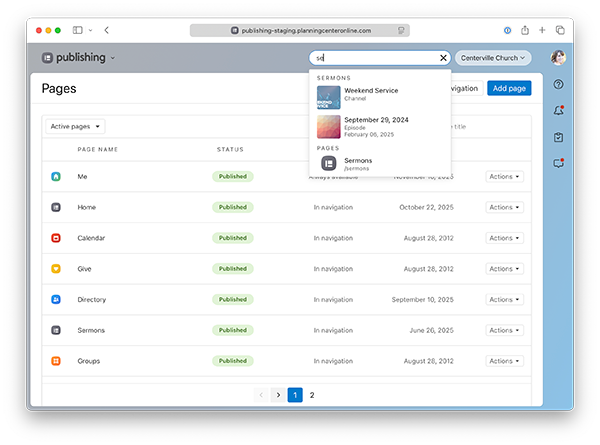Click the search input field
Viewport: 600px width, 445px height.
click(372, 58)
